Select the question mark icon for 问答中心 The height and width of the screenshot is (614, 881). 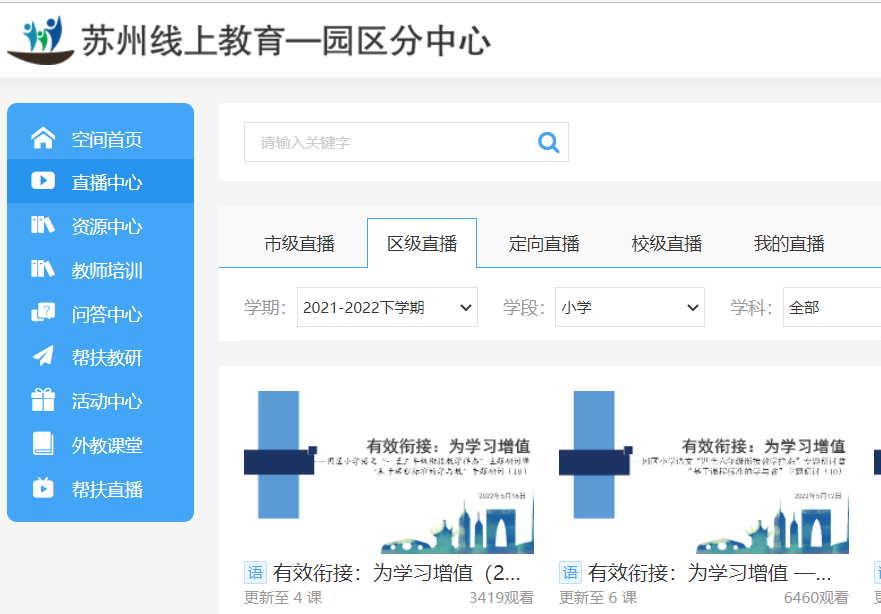pyautogui.click(x=41, y=311)
